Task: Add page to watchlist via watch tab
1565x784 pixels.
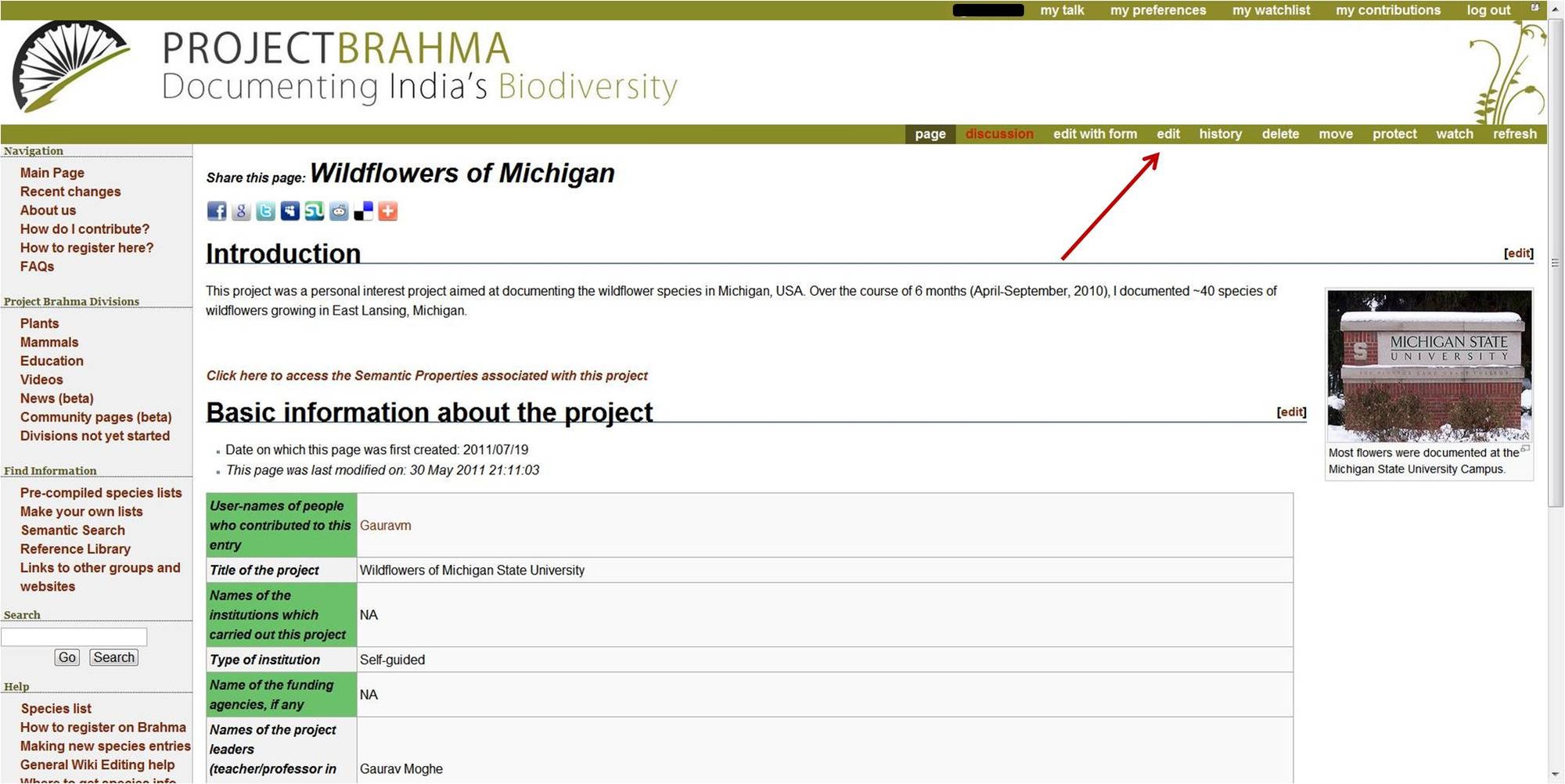Action: coord(1455,134)
